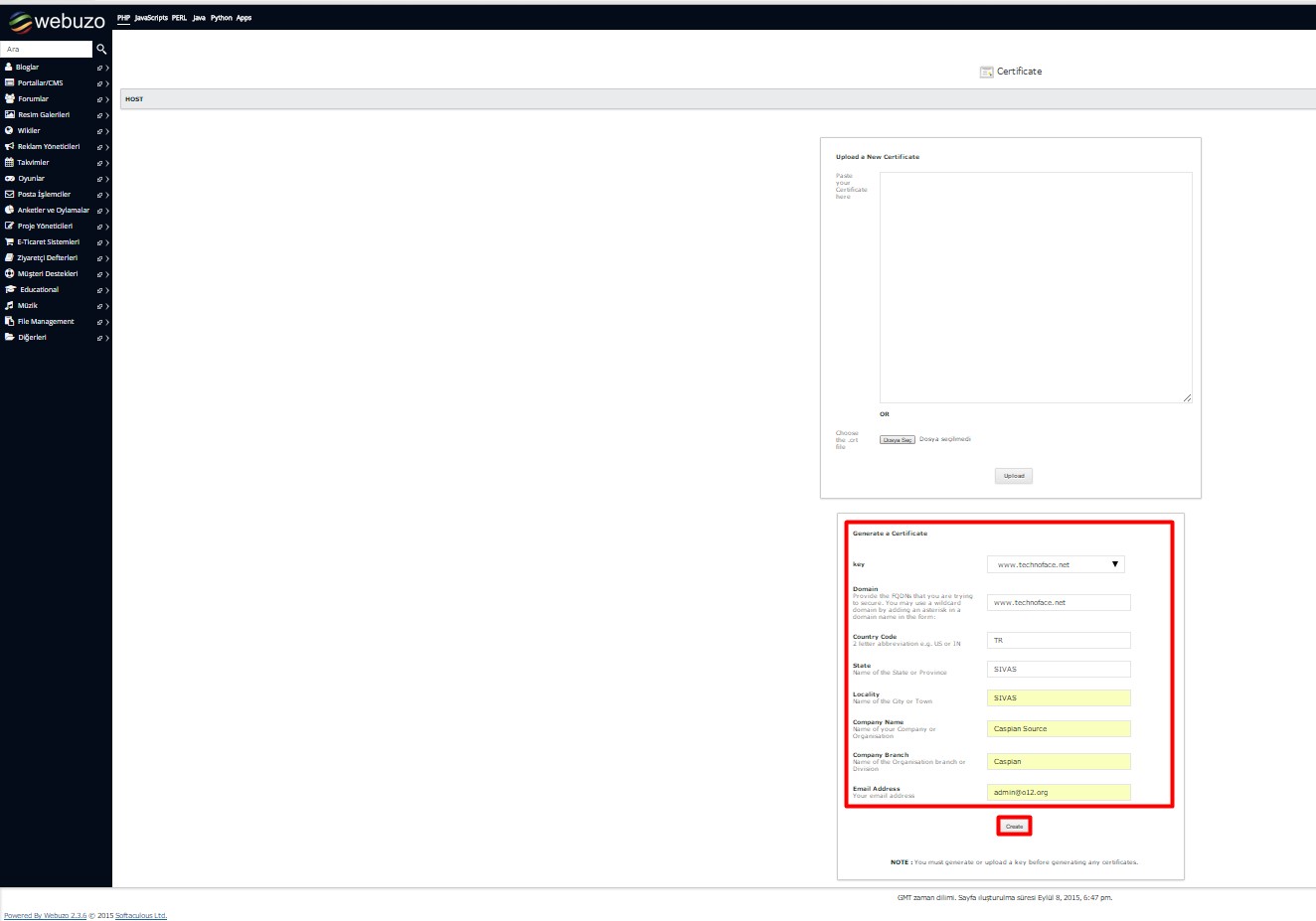Click the Müzik note icon
This screenshot has height=921, width=1316.
tap(9, 305)
